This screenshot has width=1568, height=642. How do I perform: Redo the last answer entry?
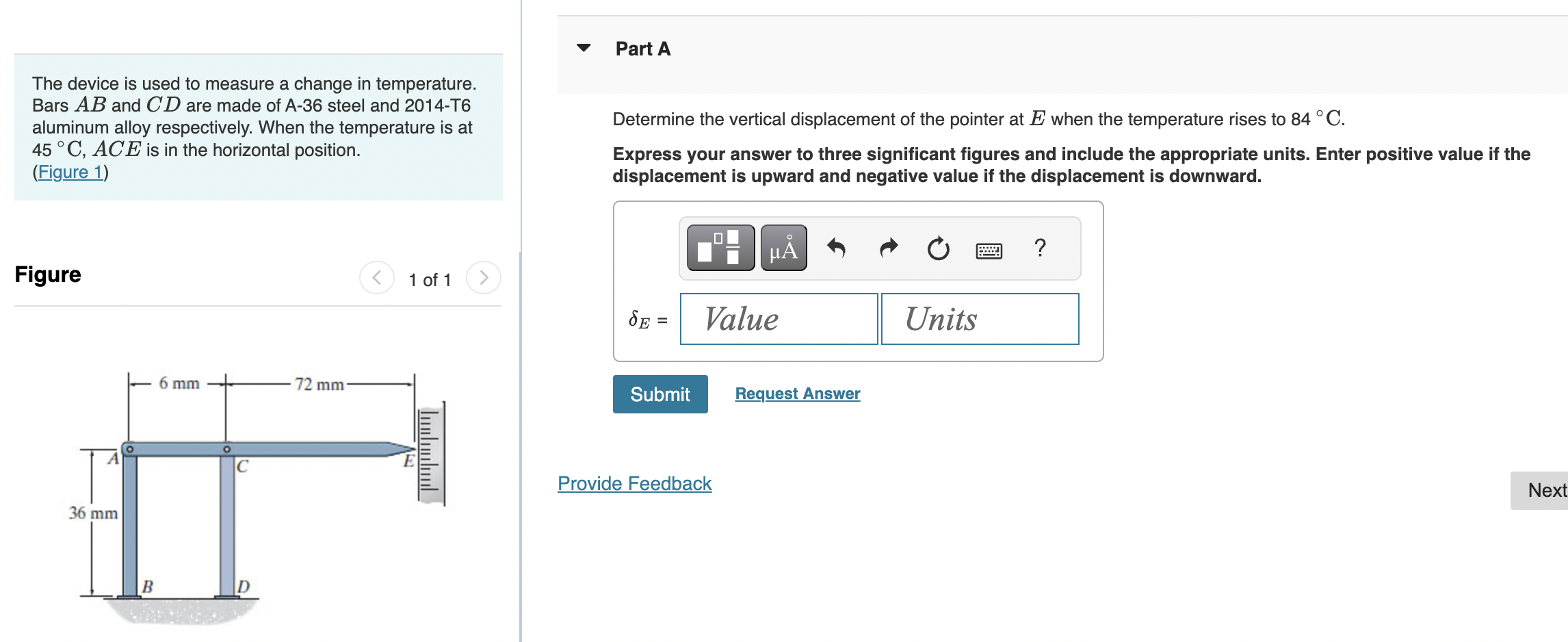point(888,248)
